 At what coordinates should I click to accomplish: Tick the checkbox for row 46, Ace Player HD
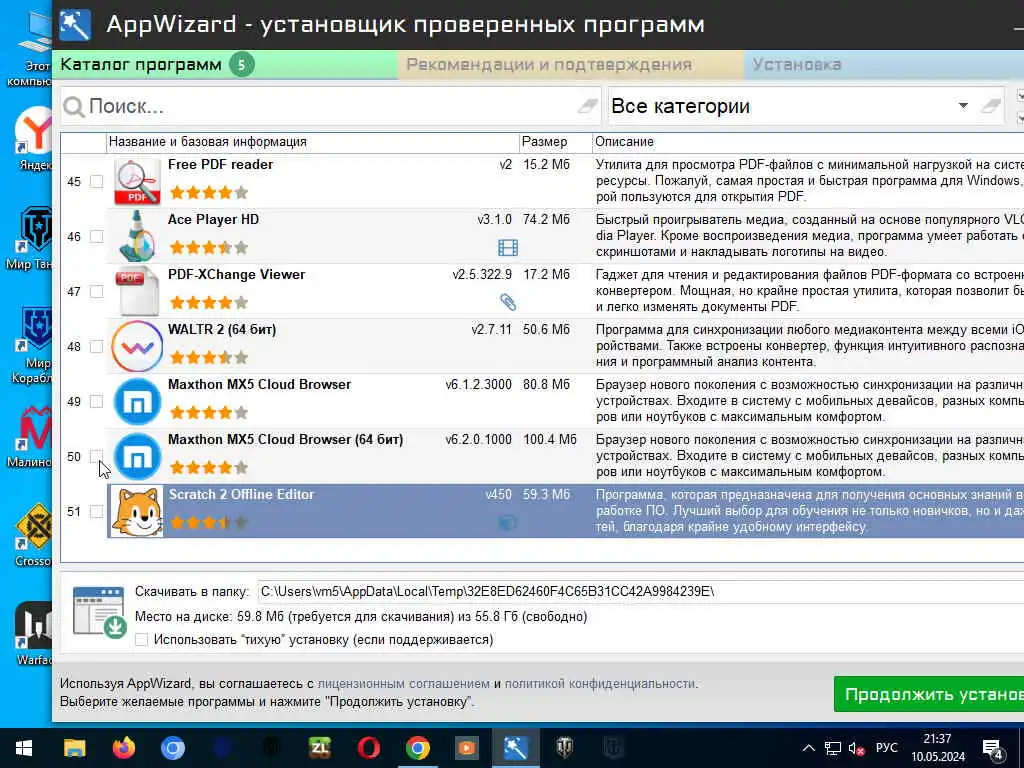coord(96,236)
